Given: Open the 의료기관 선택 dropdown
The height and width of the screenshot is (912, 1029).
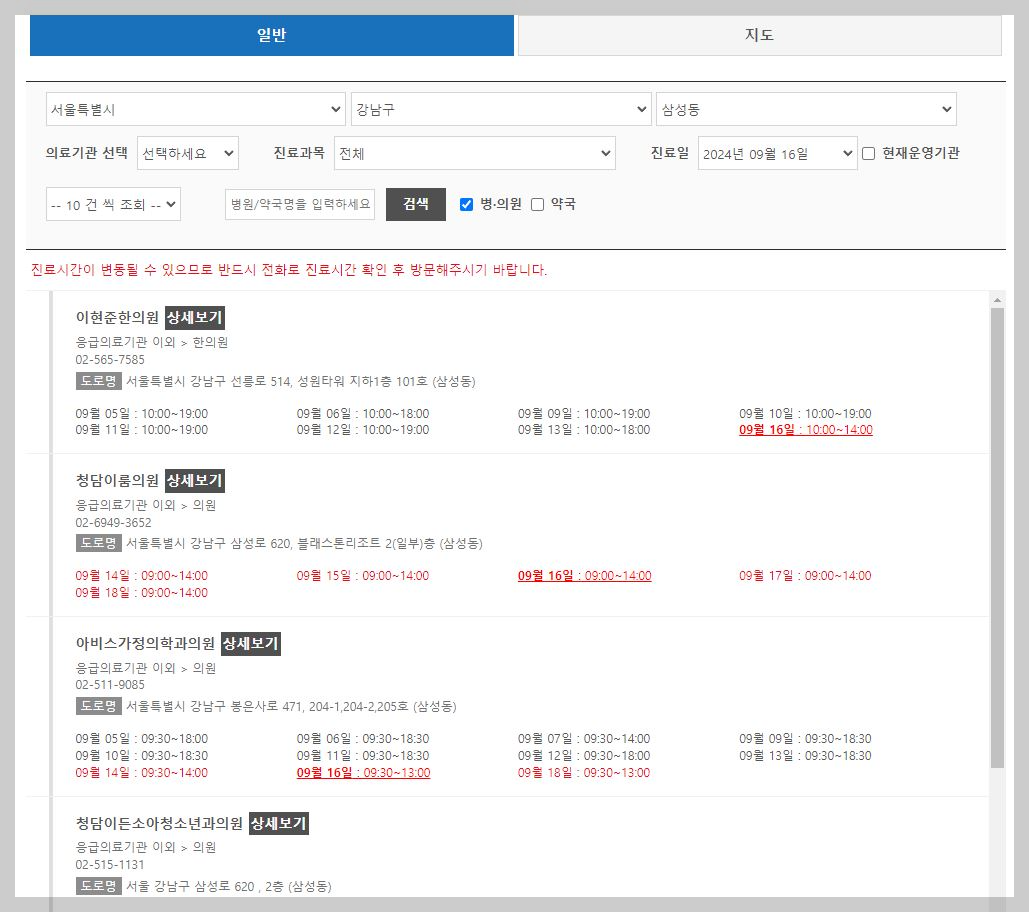Looking at the screenshot, I should pos(187,153).
